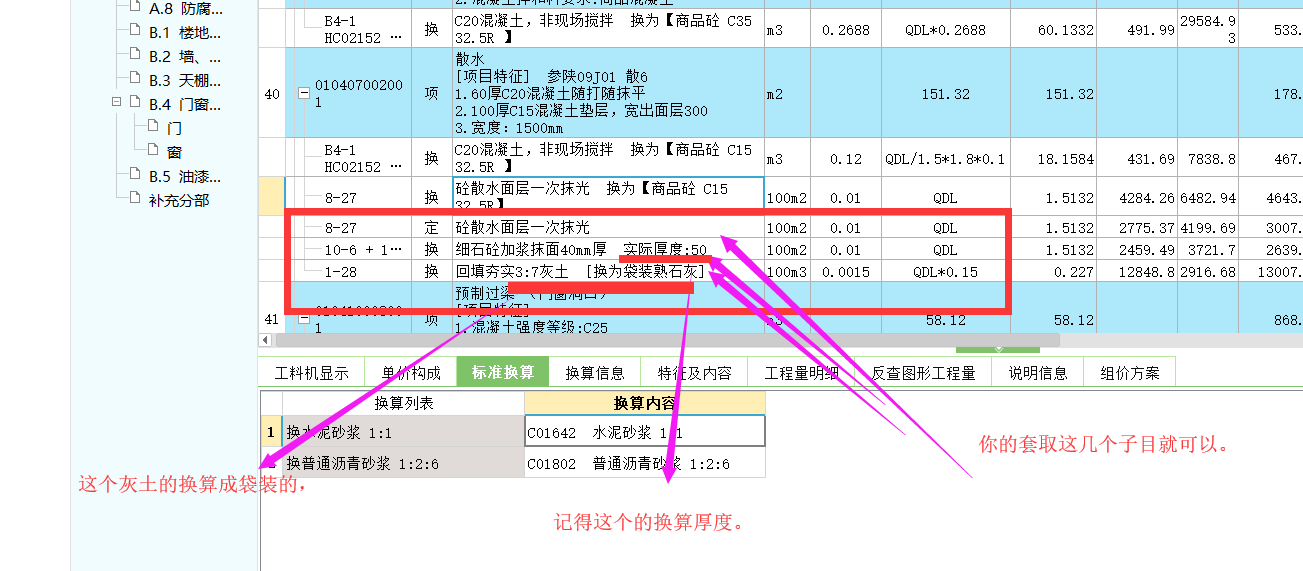Click formula cell QDL*0.15

click(x=945, y=271)
